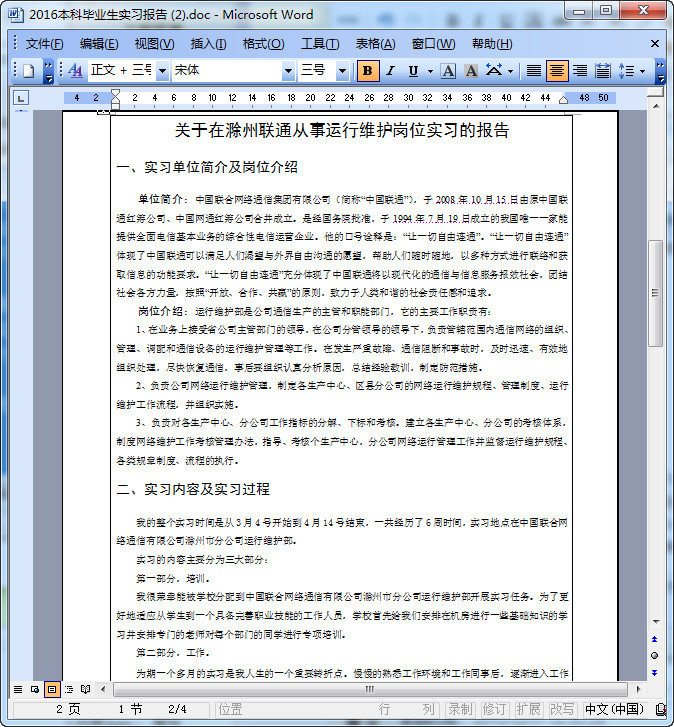Toggle center paragraph alignment
674x727 pixels.
pyautogui.click(x=557, y=71)
